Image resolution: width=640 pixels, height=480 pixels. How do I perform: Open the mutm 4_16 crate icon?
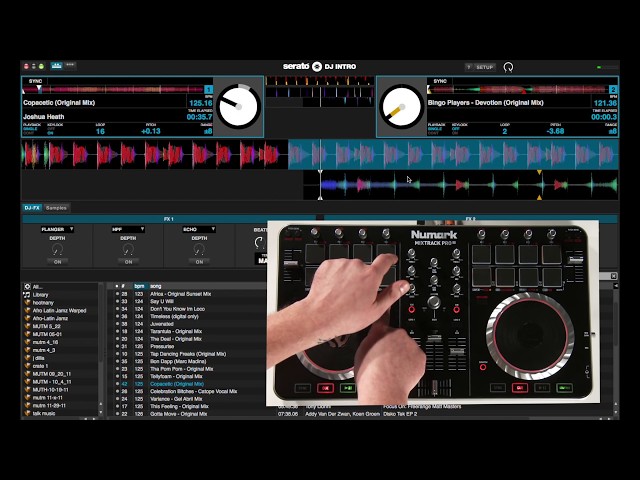pos(27,342)
